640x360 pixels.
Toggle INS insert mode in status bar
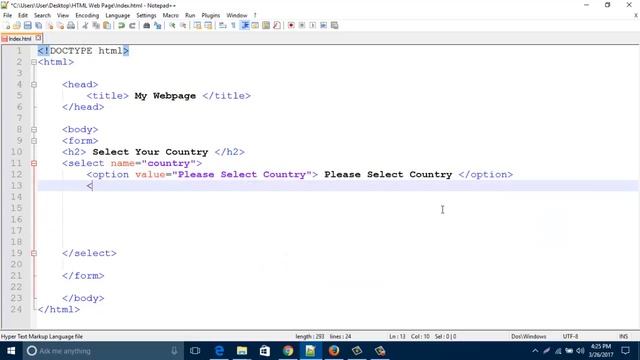point(623,336)
